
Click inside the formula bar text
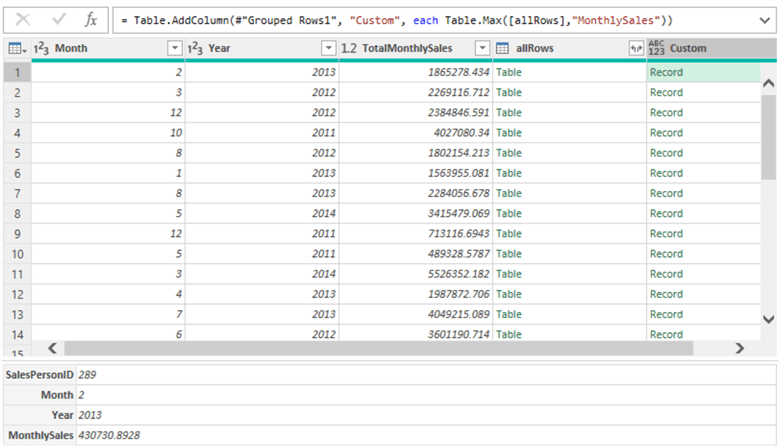pos(400,19)
